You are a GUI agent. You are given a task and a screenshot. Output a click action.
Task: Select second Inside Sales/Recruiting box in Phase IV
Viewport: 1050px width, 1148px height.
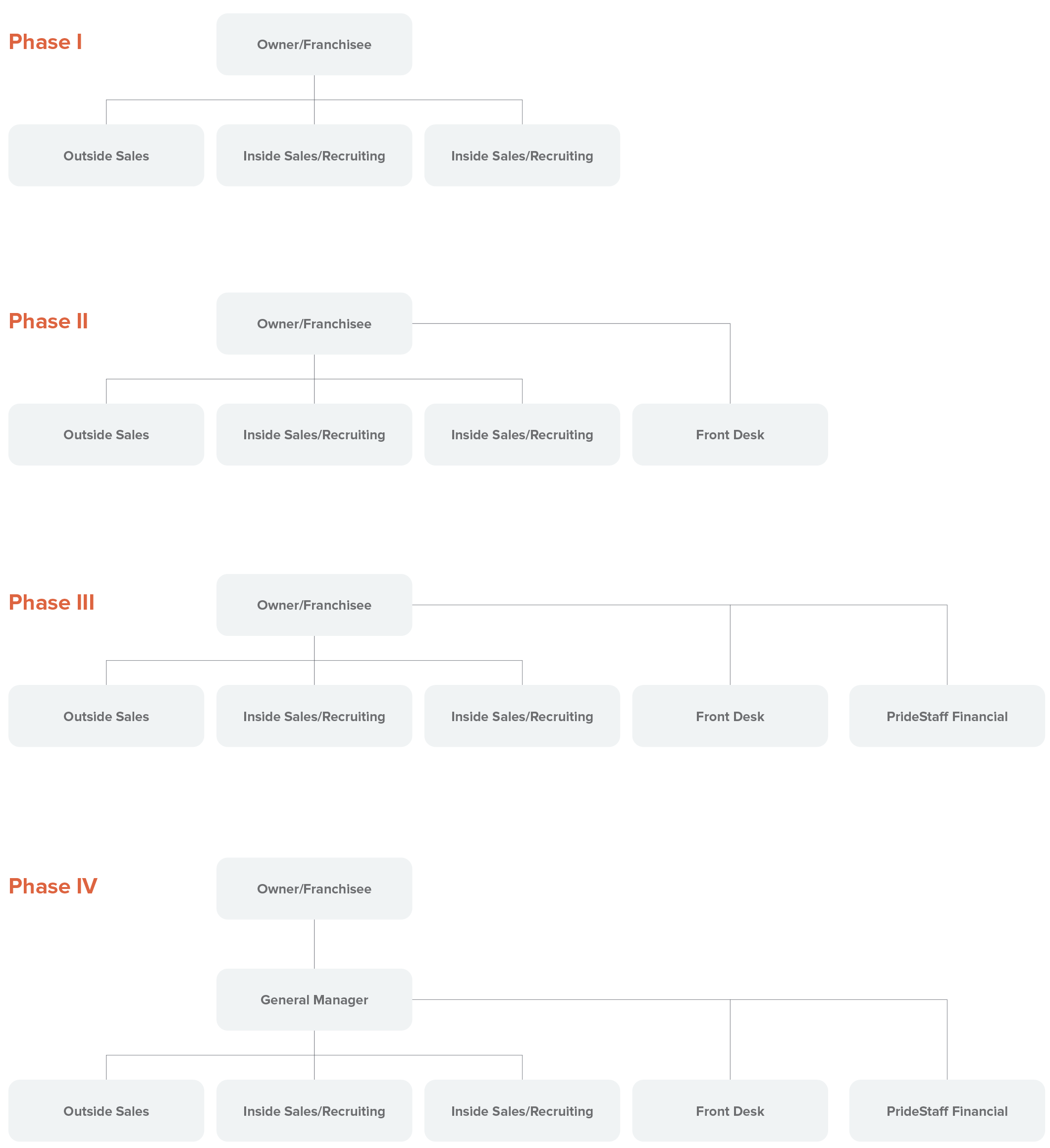coord(522,1110)
